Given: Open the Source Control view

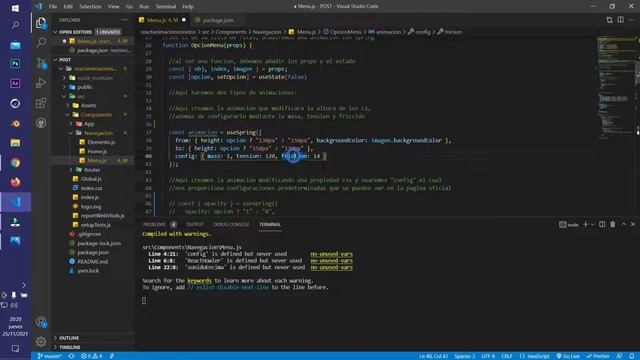Looking at the screenshot, I should pos(41,62).
